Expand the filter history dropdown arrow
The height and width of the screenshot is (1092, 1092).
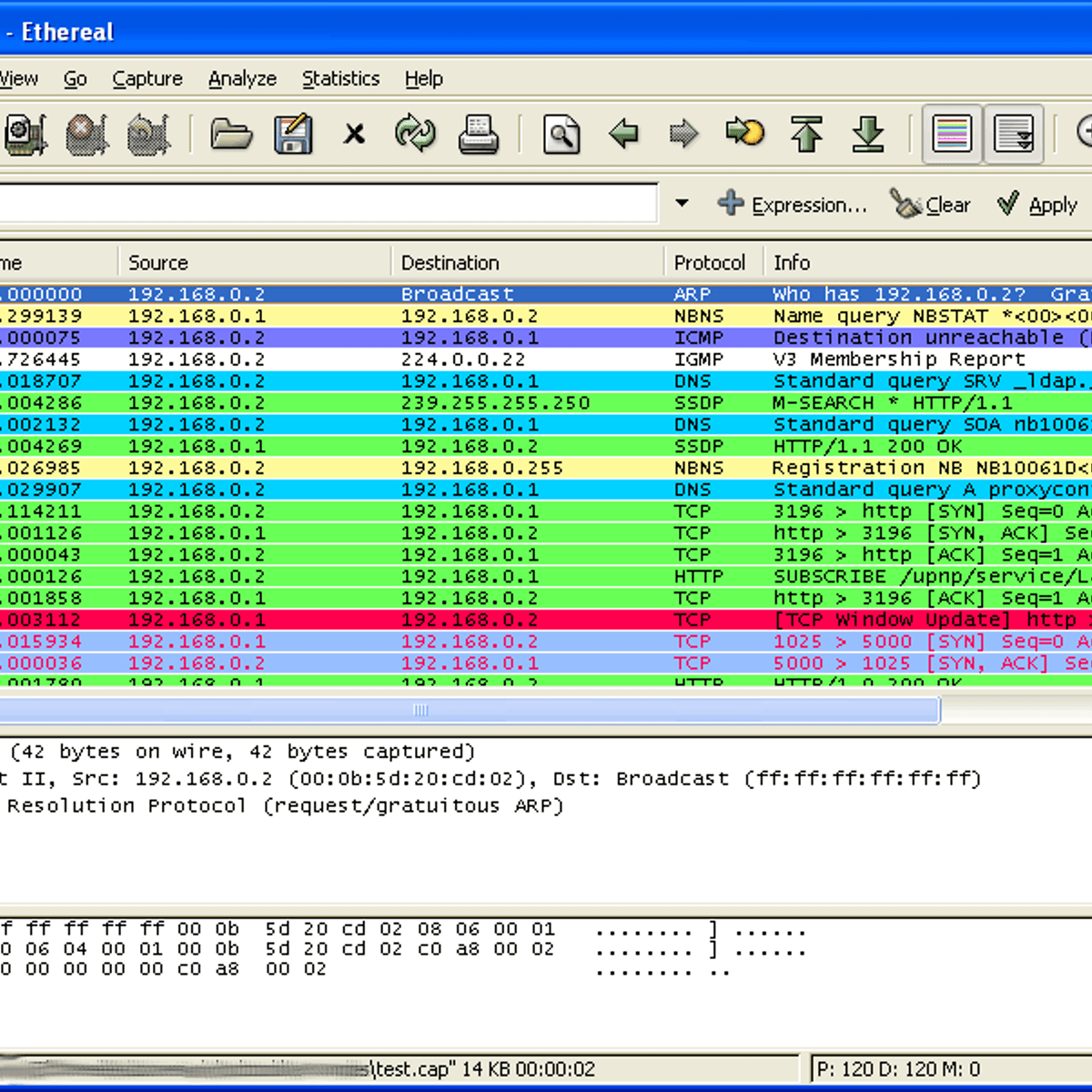682,204
